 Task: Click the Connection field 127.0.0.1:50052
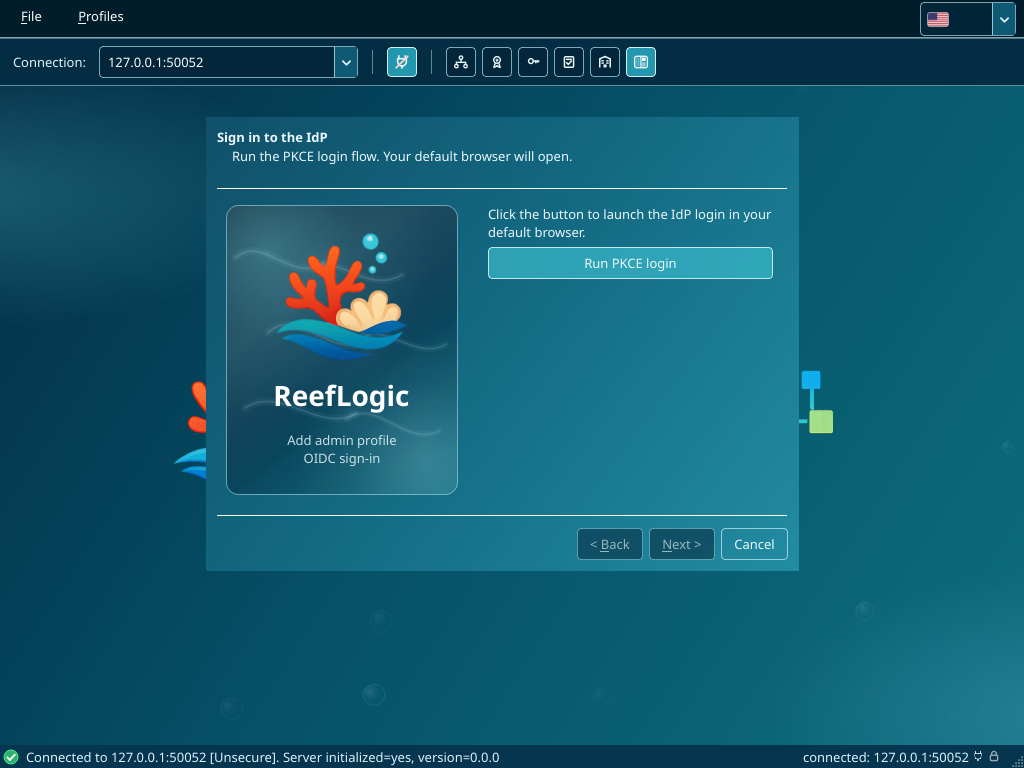coord(217,62)
